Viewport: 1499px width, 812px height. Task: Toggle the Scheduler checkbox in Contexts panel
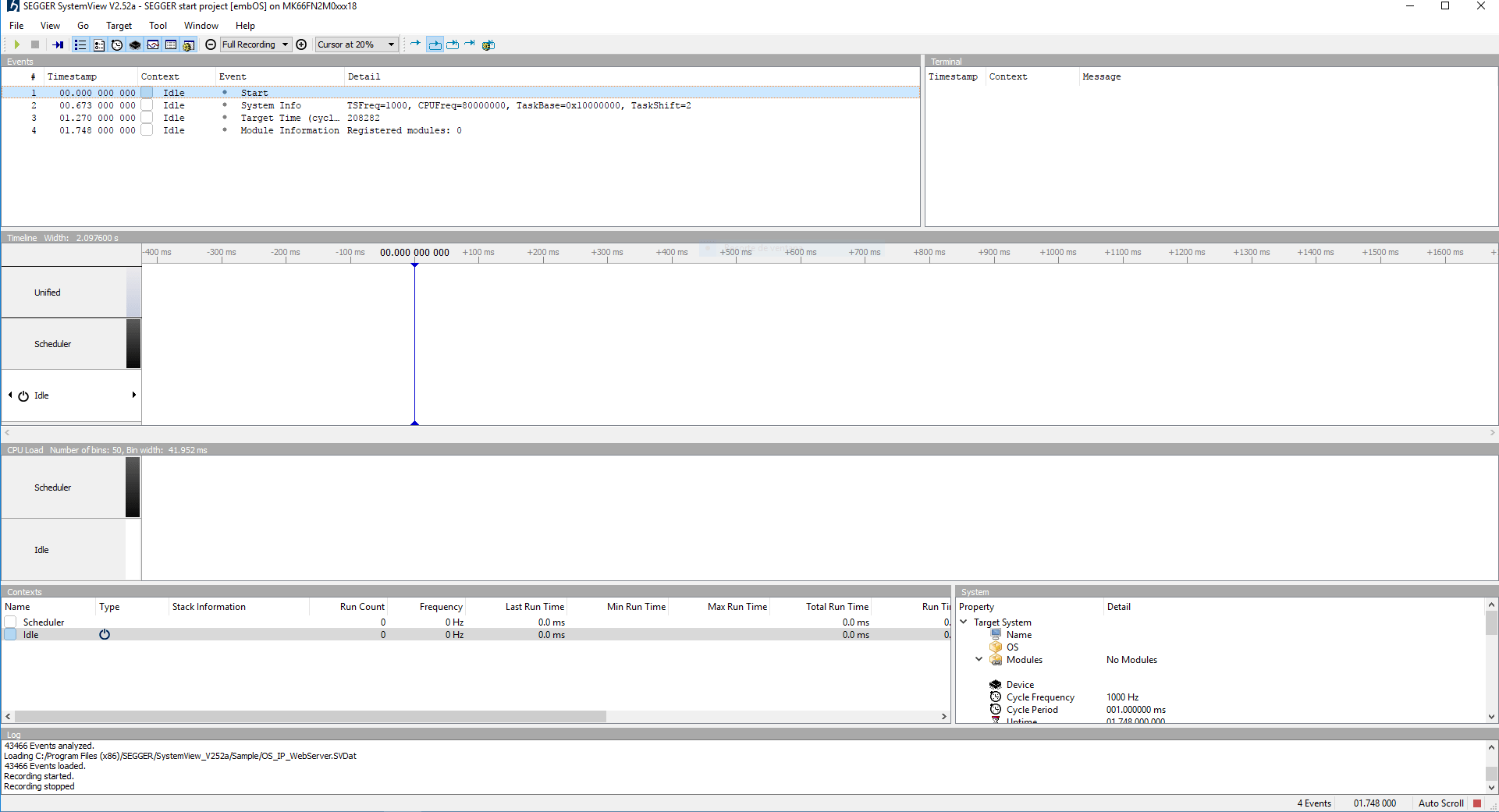(x=10, y=622)
